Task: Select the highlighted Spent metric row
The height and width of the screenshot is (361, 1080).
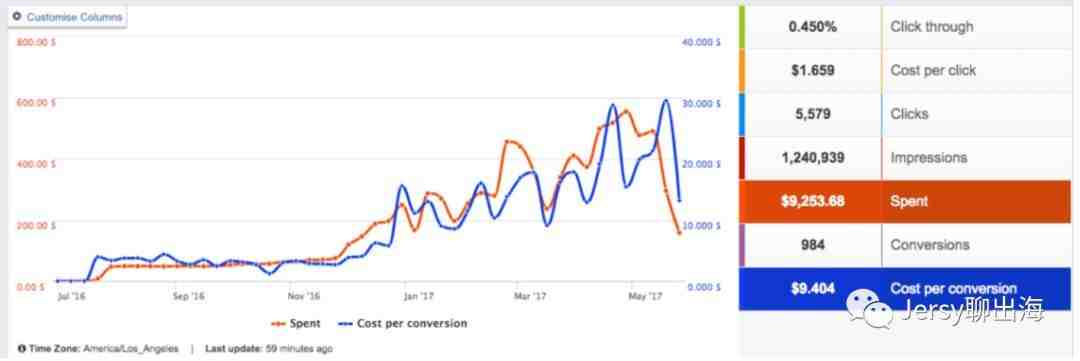Action: click(904, 201)
